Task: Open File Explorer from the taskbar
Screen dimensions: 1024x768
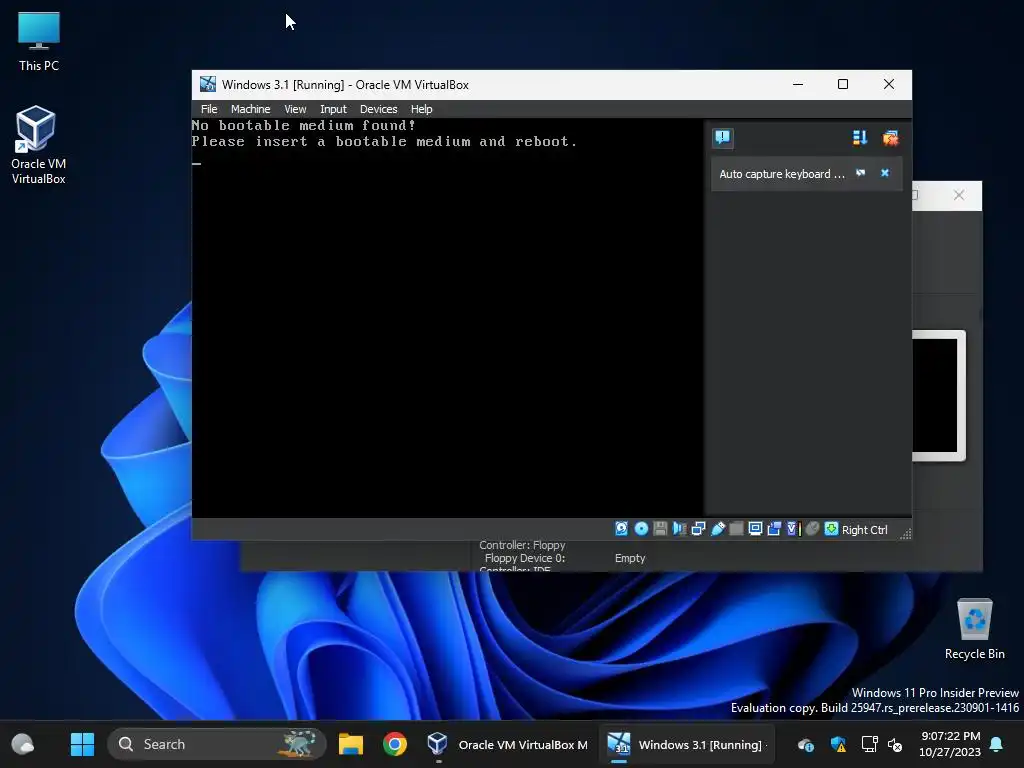Action: click(351, 744)
